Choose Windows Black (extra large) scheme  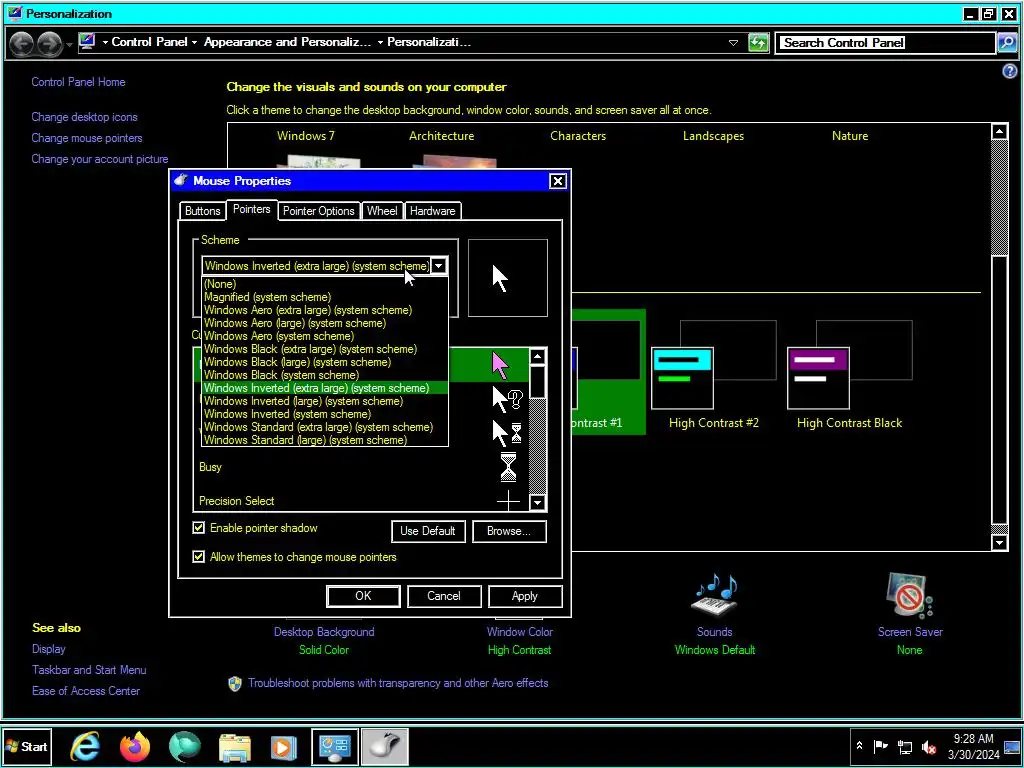(325, 349)
